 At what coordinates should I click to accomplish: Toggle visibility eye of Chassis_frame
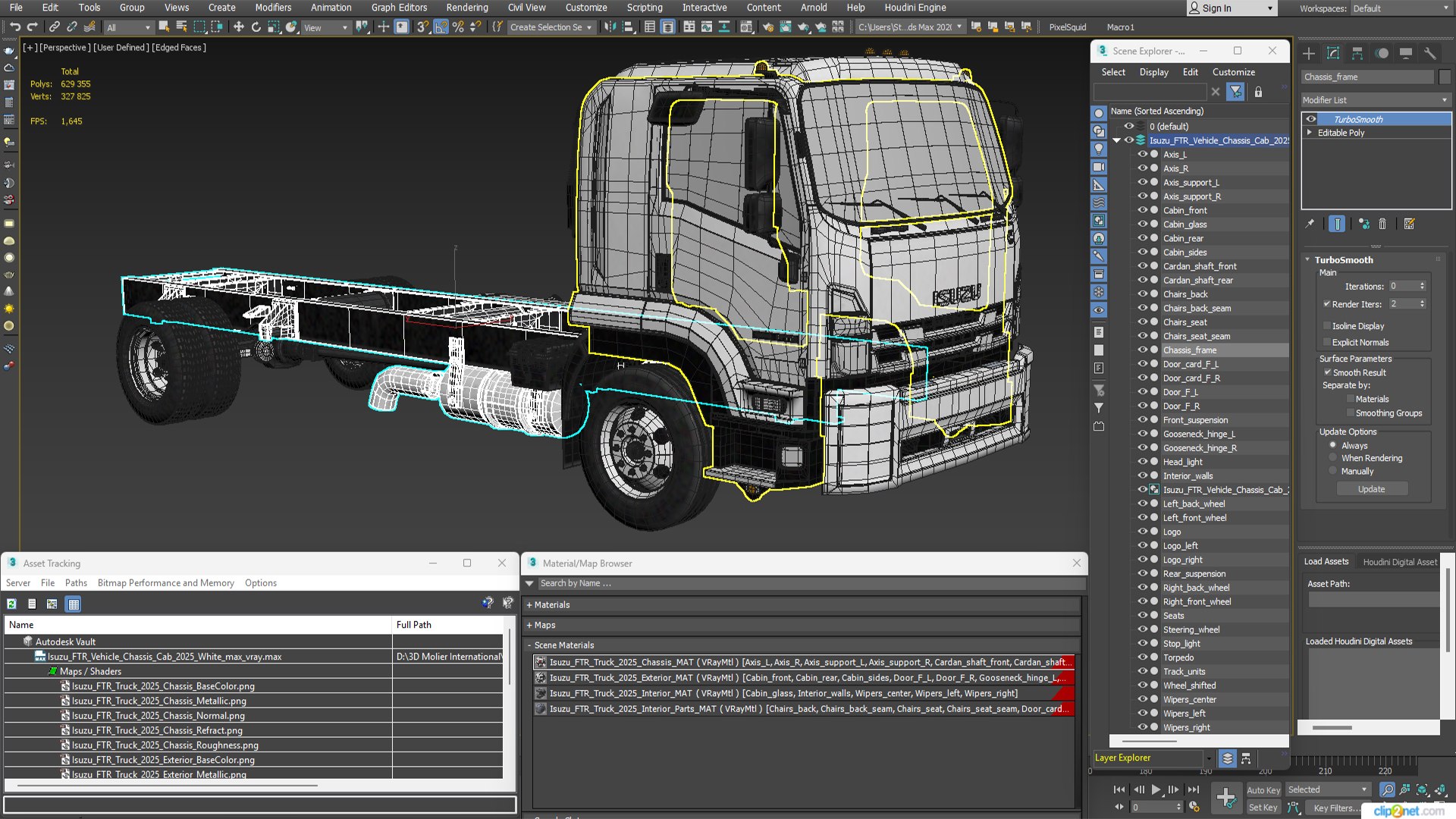tap(1142, 350)
